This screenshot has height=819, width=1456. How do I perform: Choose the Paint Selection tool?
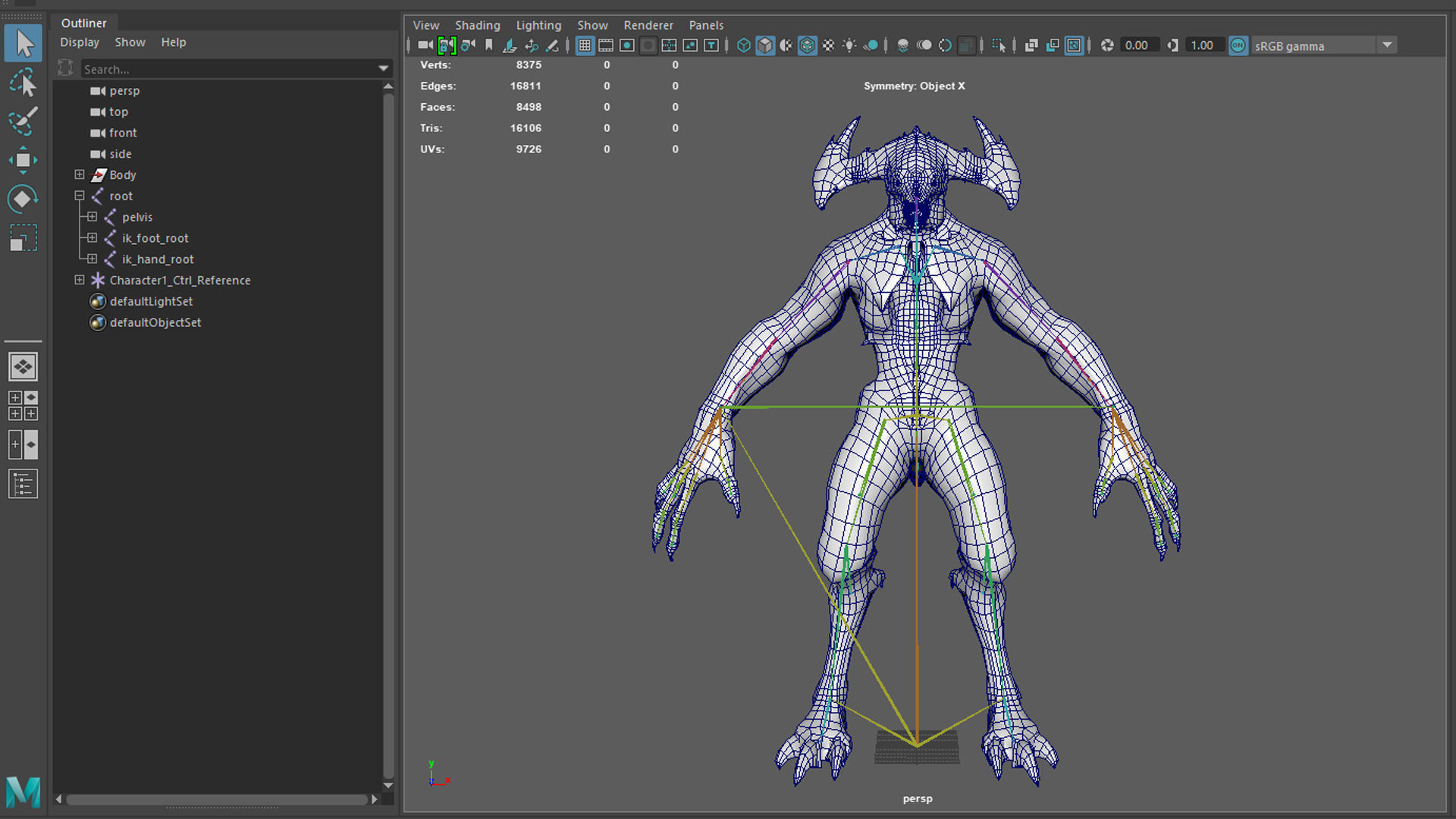click(x=24, y=121)
